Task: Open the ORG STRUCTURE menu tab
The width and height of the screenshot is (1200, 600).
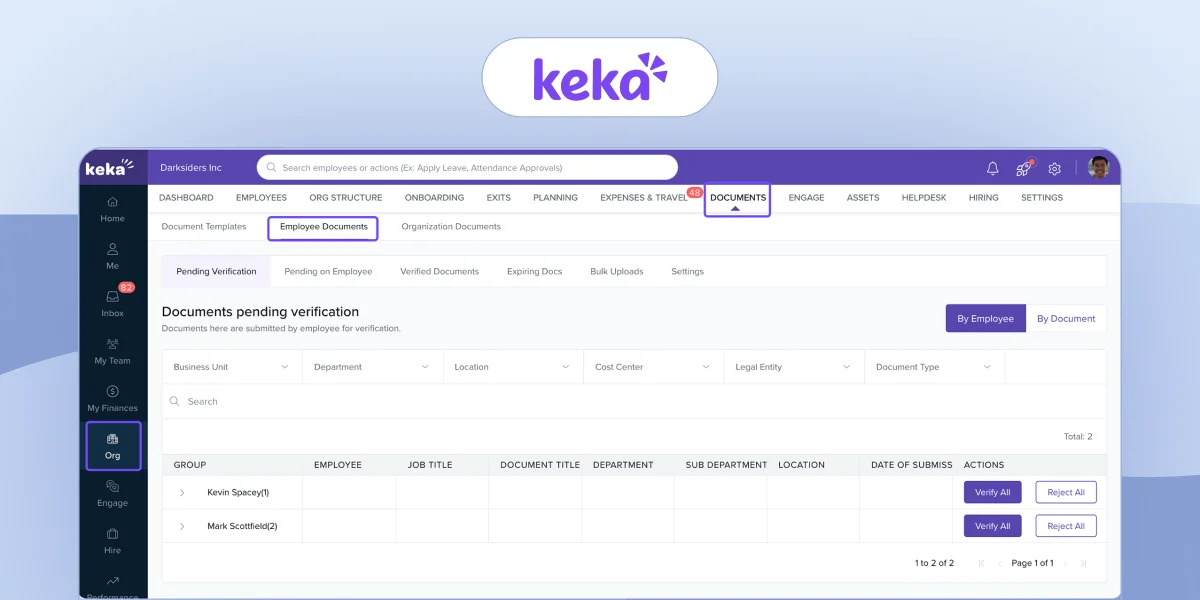Action: pyautogui.click(x=346, y=198)
